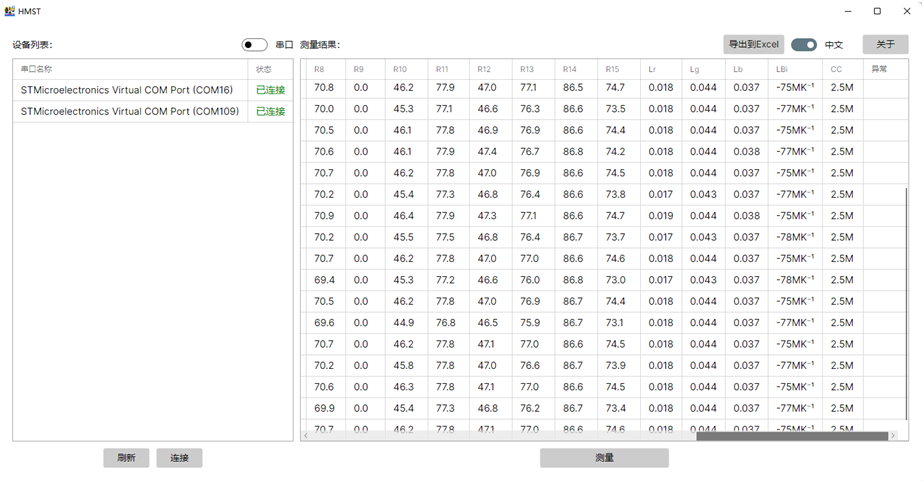Select the COM109 virtual COM port row

(129, 111)
